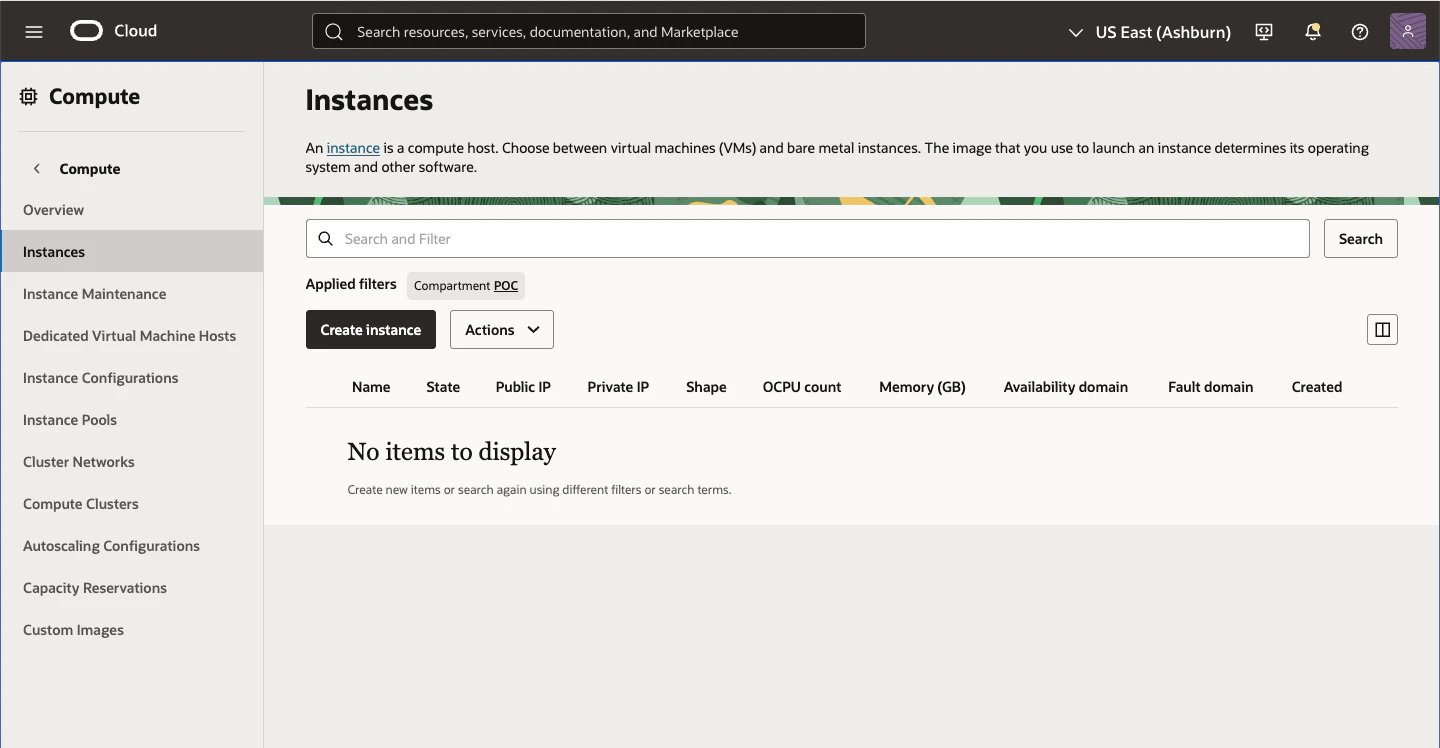The height and width of the screenshot is (748, 1440).
Task: Click the Applied filters label
Action: 351,284
